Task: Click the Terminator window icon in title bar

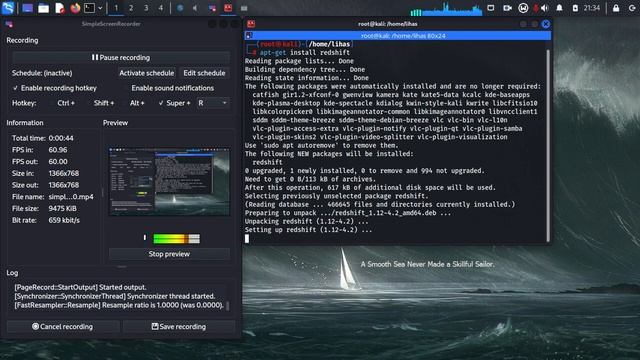Action: pos(251,24)
